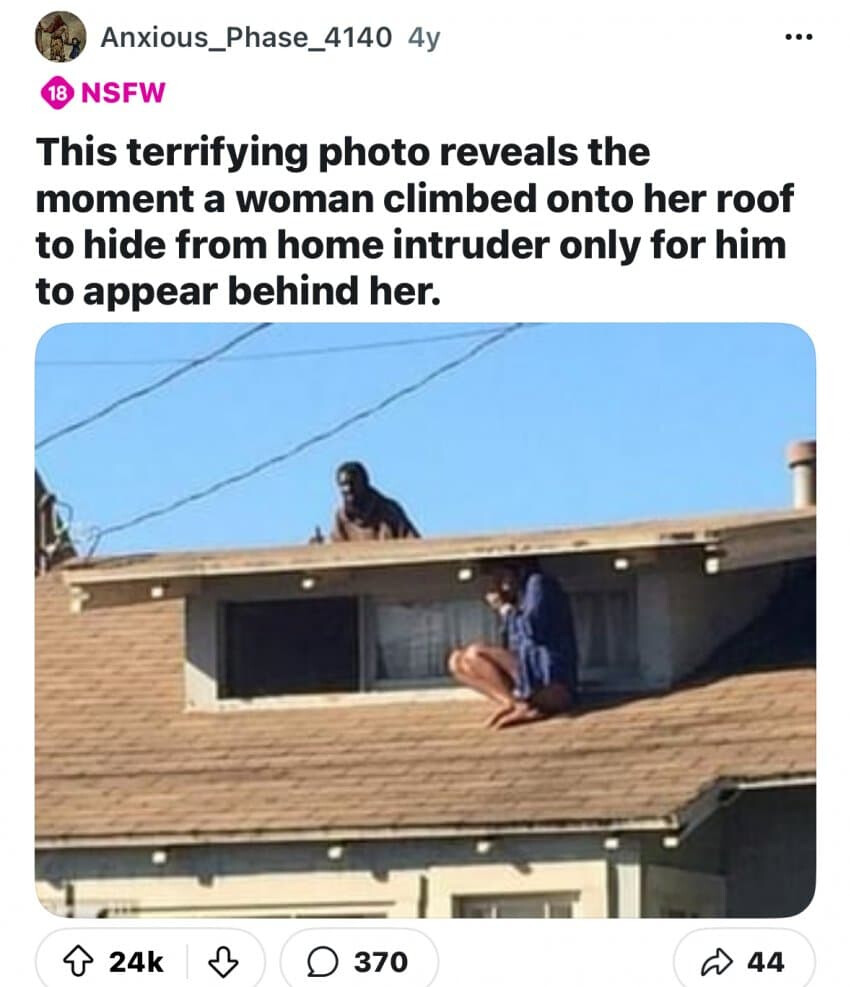Open the poster's profile avatar
Screen dimensions: 850x987
60,37
